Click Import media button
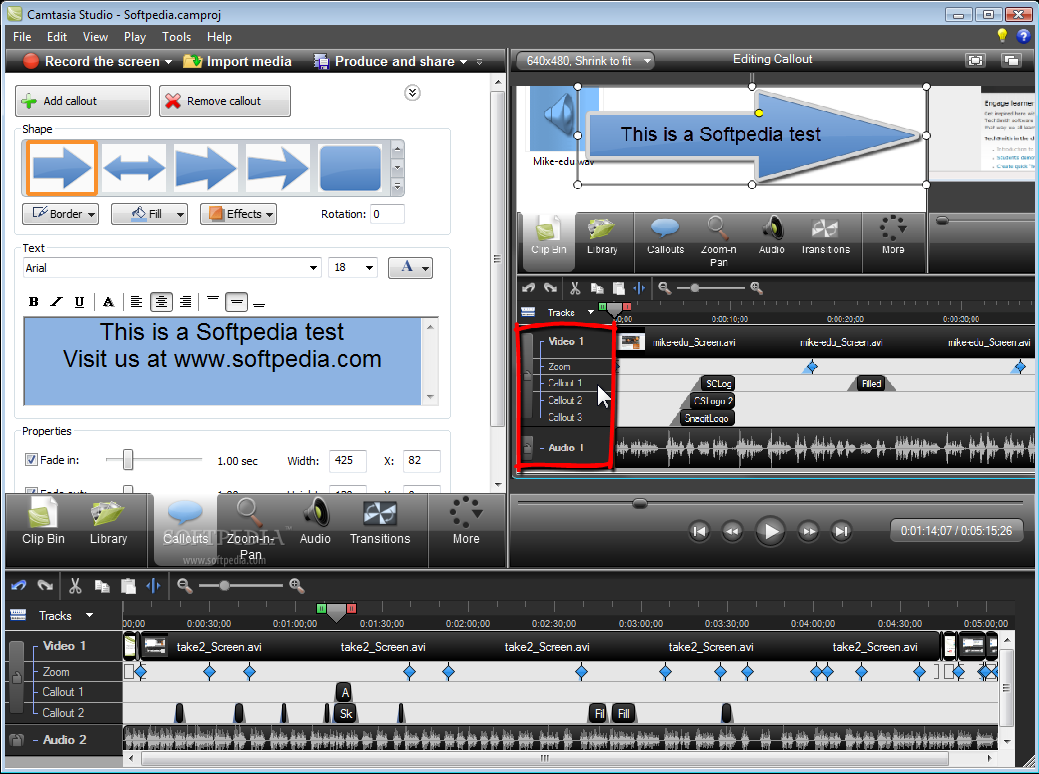 click(x=238, y=62)
